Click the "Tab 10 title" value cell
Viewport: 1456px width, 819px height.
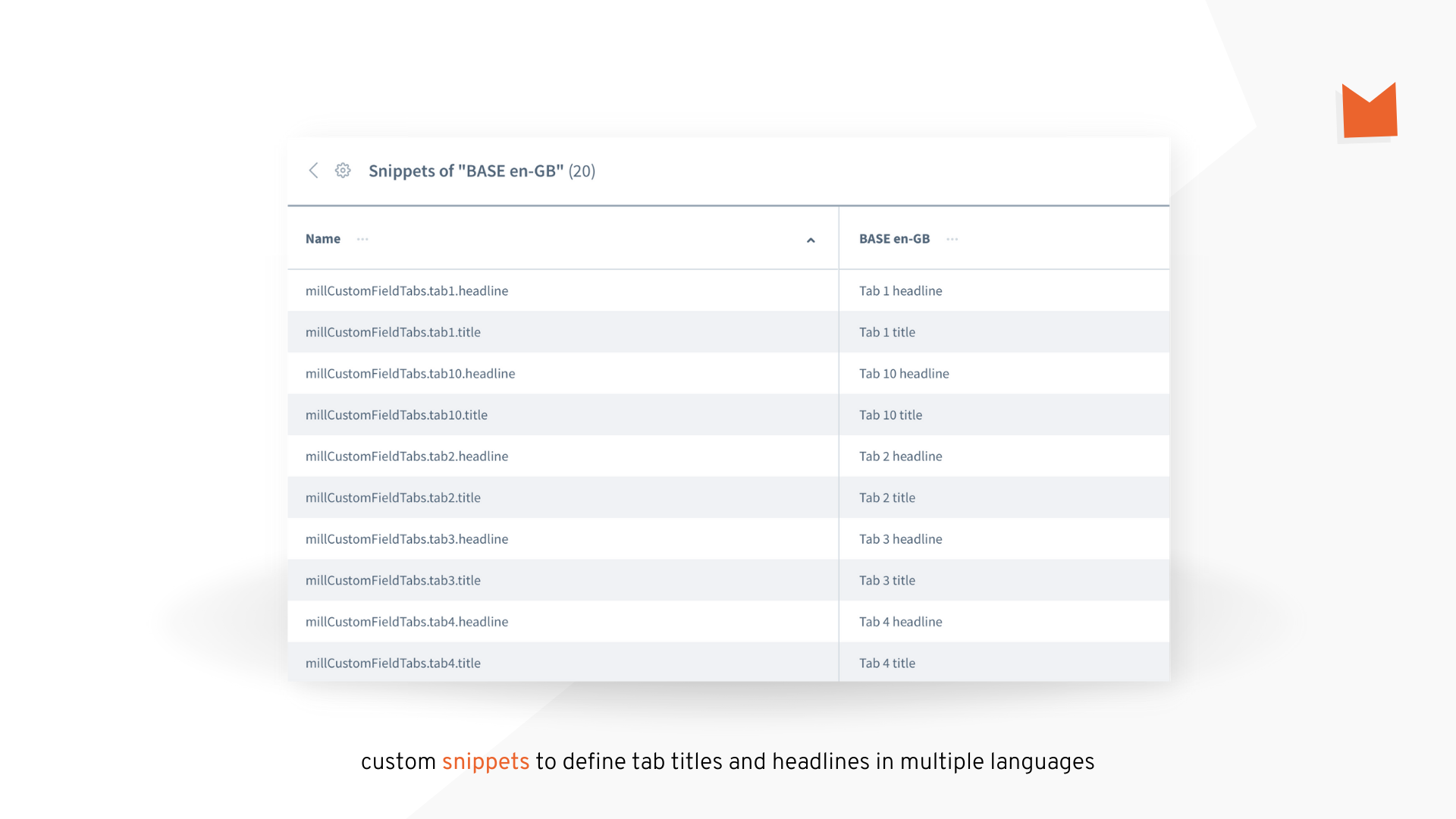(x=1004, y=415)
